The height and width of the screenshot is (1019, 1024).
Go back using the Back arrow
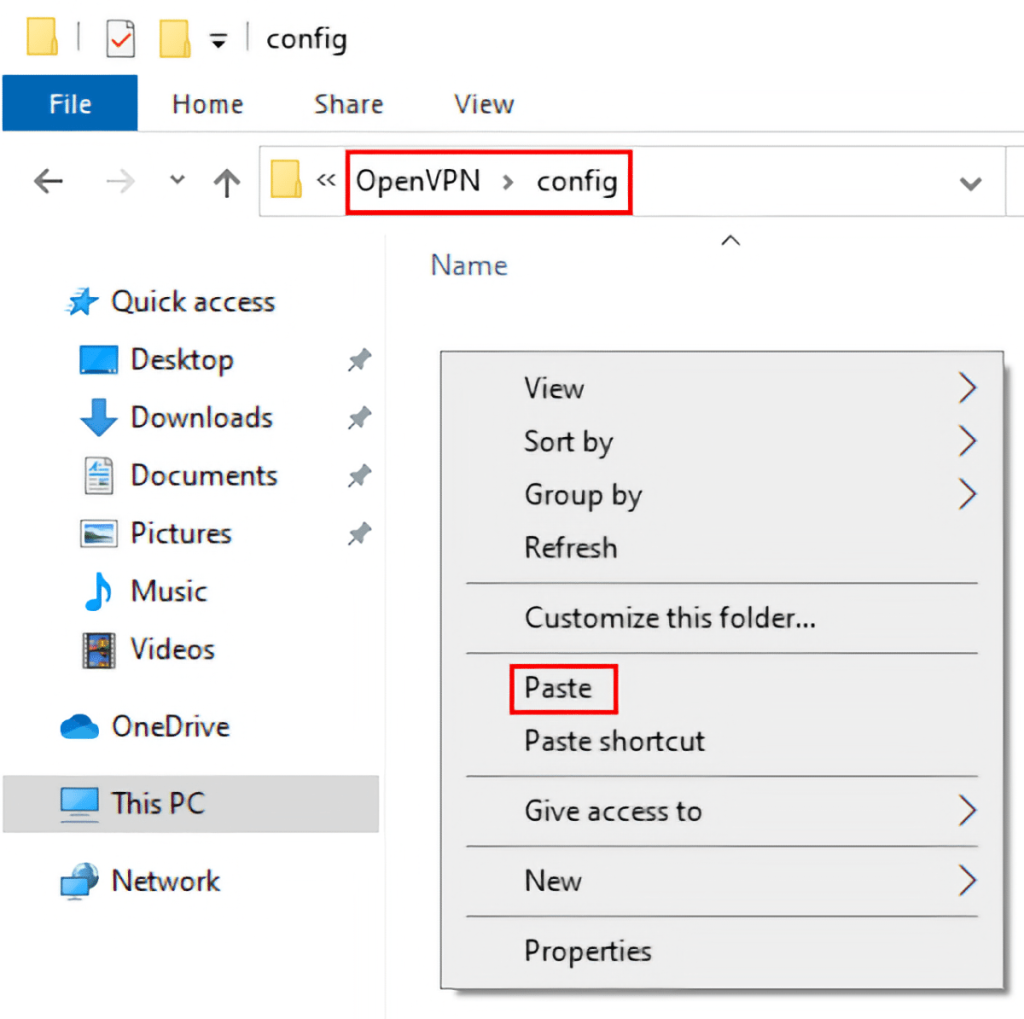48,181
